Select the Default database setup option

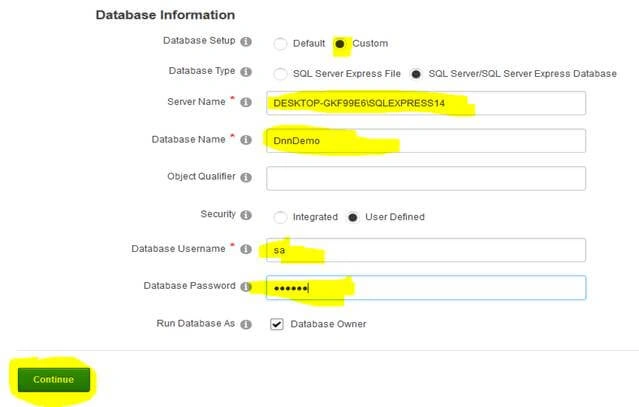coord(280,44)
